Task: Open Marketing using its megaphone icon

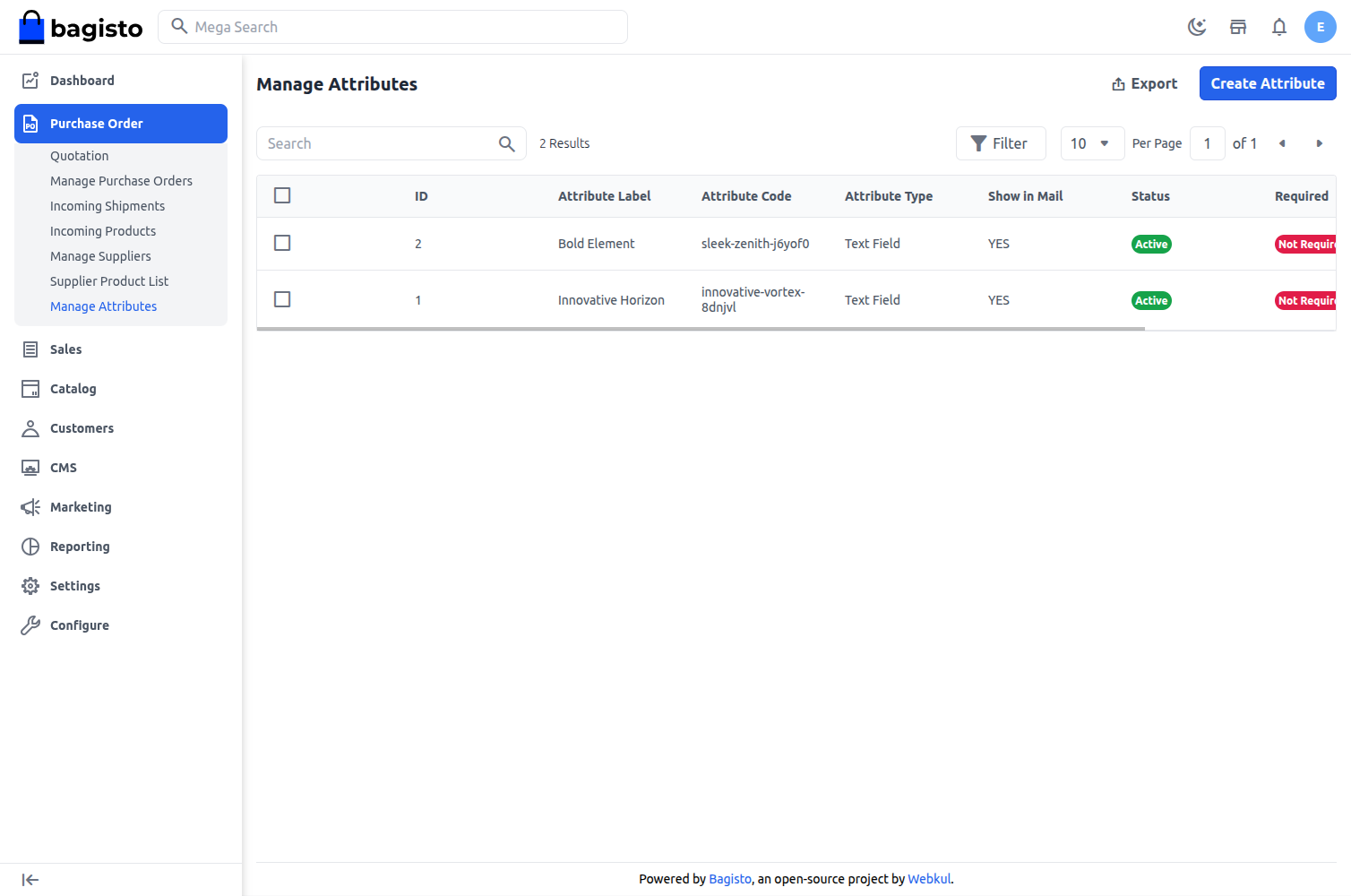Action: [x=30, y=507]
